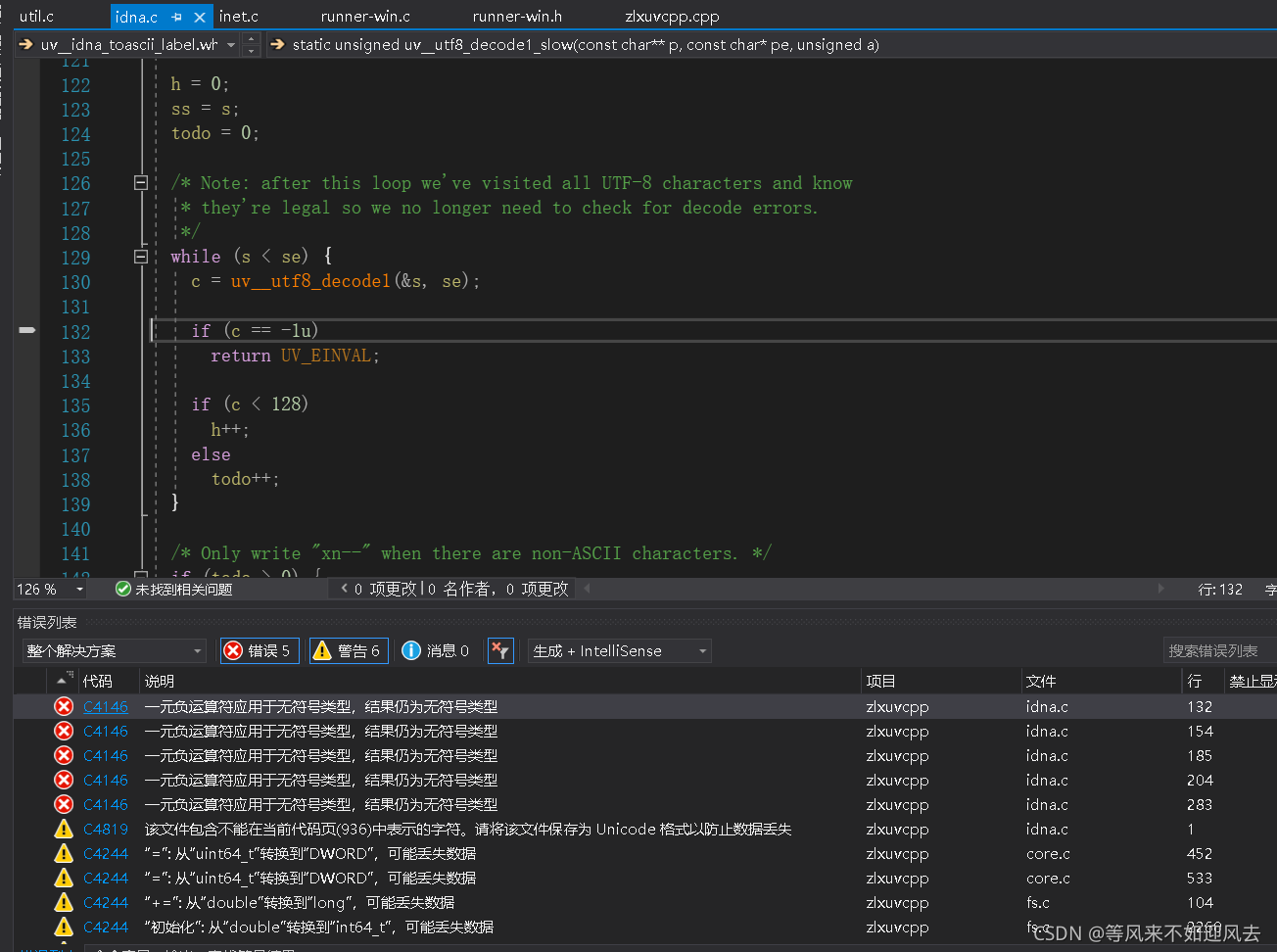This screenshot has height=952, width=1277.
Task: Click the error icon on the line 132 row
Action: (x=64, y=706)
